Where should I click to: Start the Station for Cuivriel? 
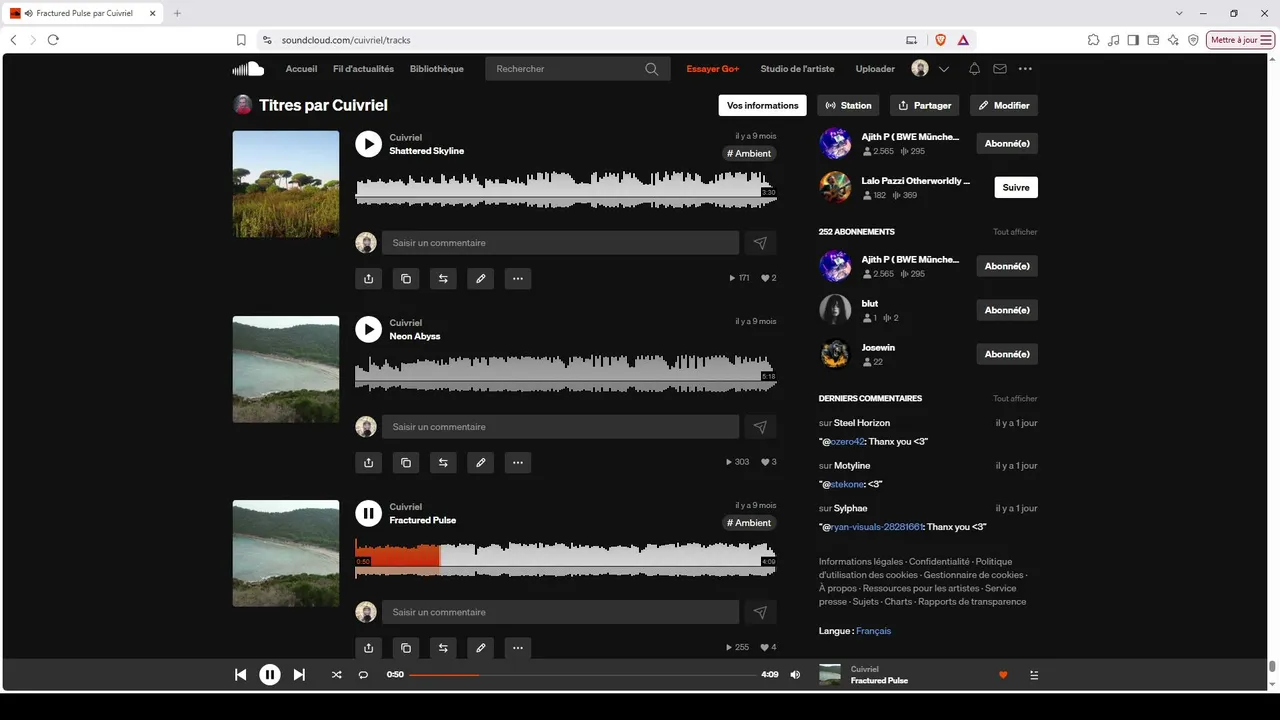848,105
